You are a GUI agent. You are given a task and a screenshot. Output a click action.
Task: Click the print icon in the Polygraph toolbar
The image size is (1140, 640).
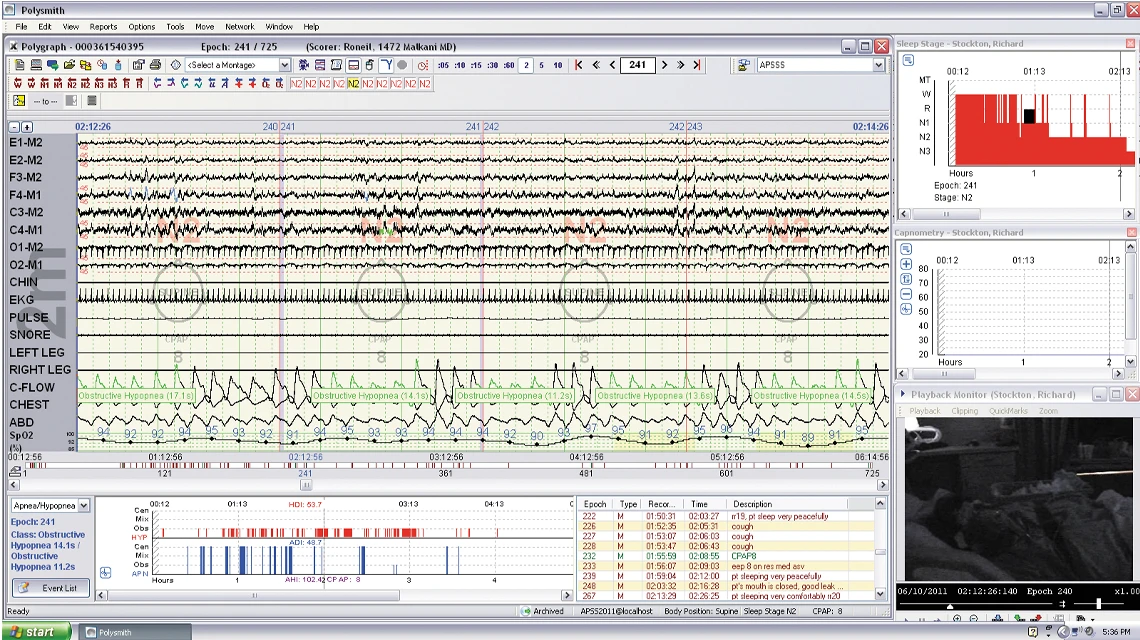click(x=154, y=65)
